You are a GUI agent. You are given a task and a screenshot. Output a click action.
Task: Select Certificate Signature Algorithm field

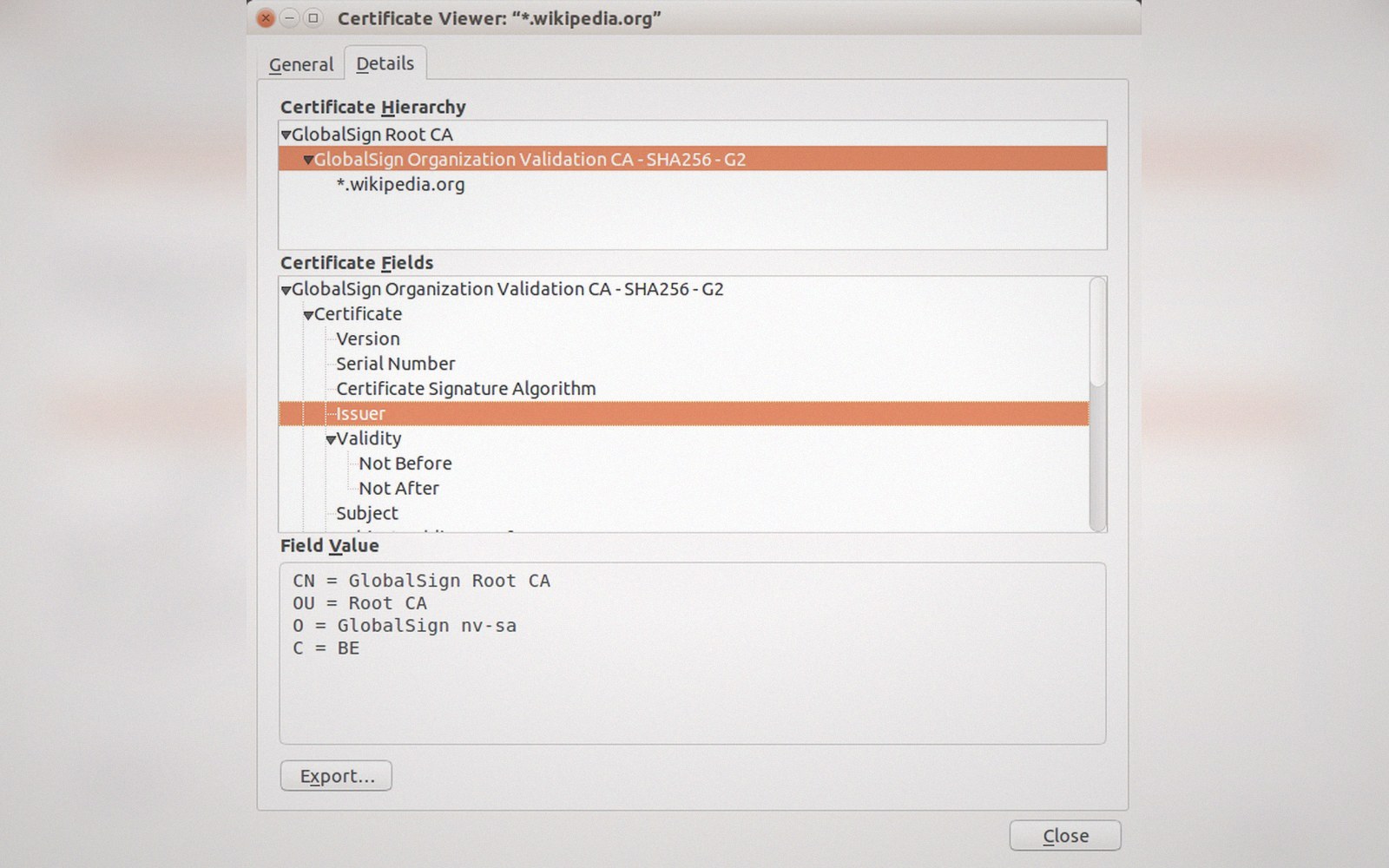point(465,389)
